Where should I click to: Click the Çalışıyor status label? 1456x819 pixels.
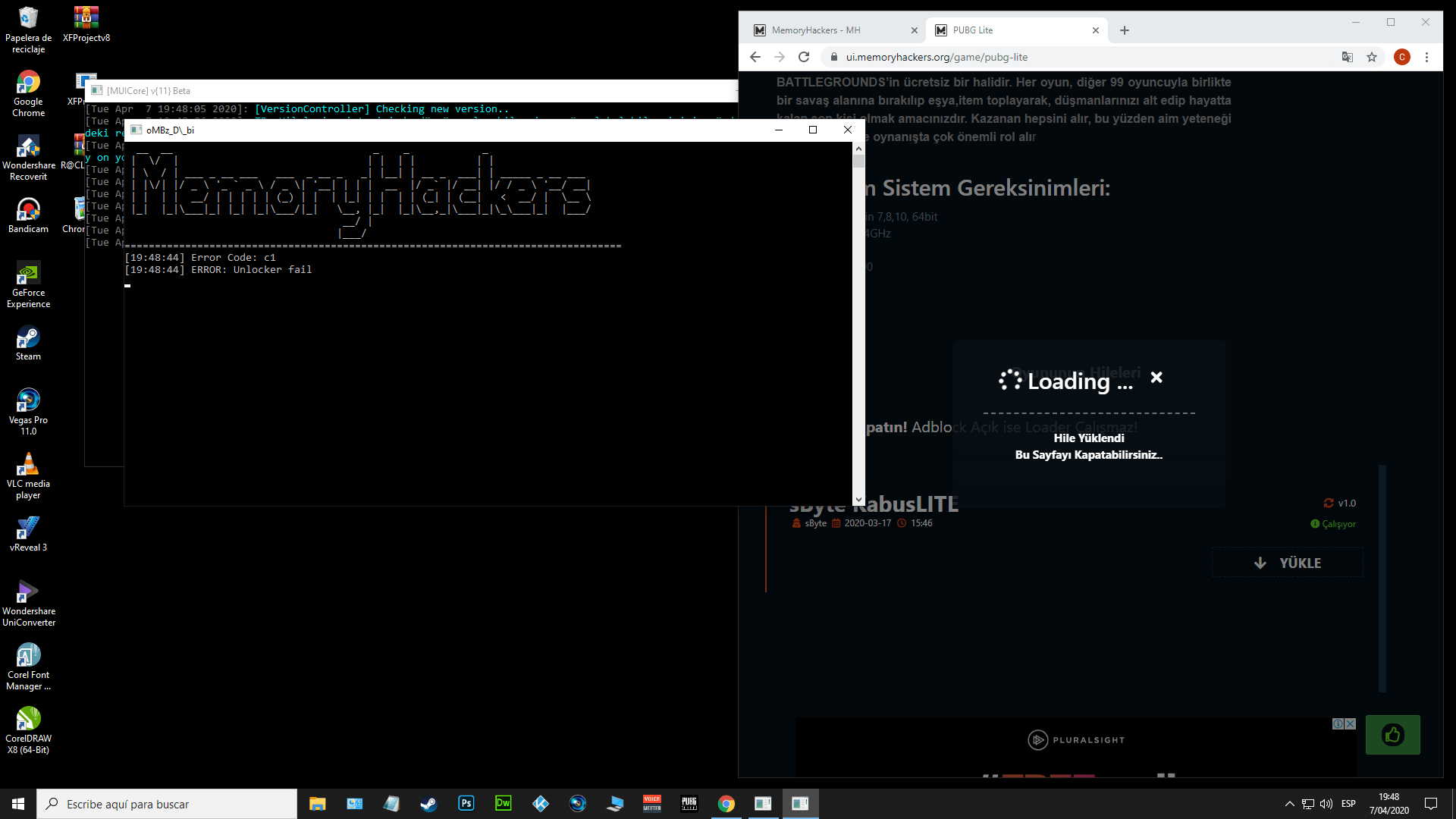coord(1333,524)
